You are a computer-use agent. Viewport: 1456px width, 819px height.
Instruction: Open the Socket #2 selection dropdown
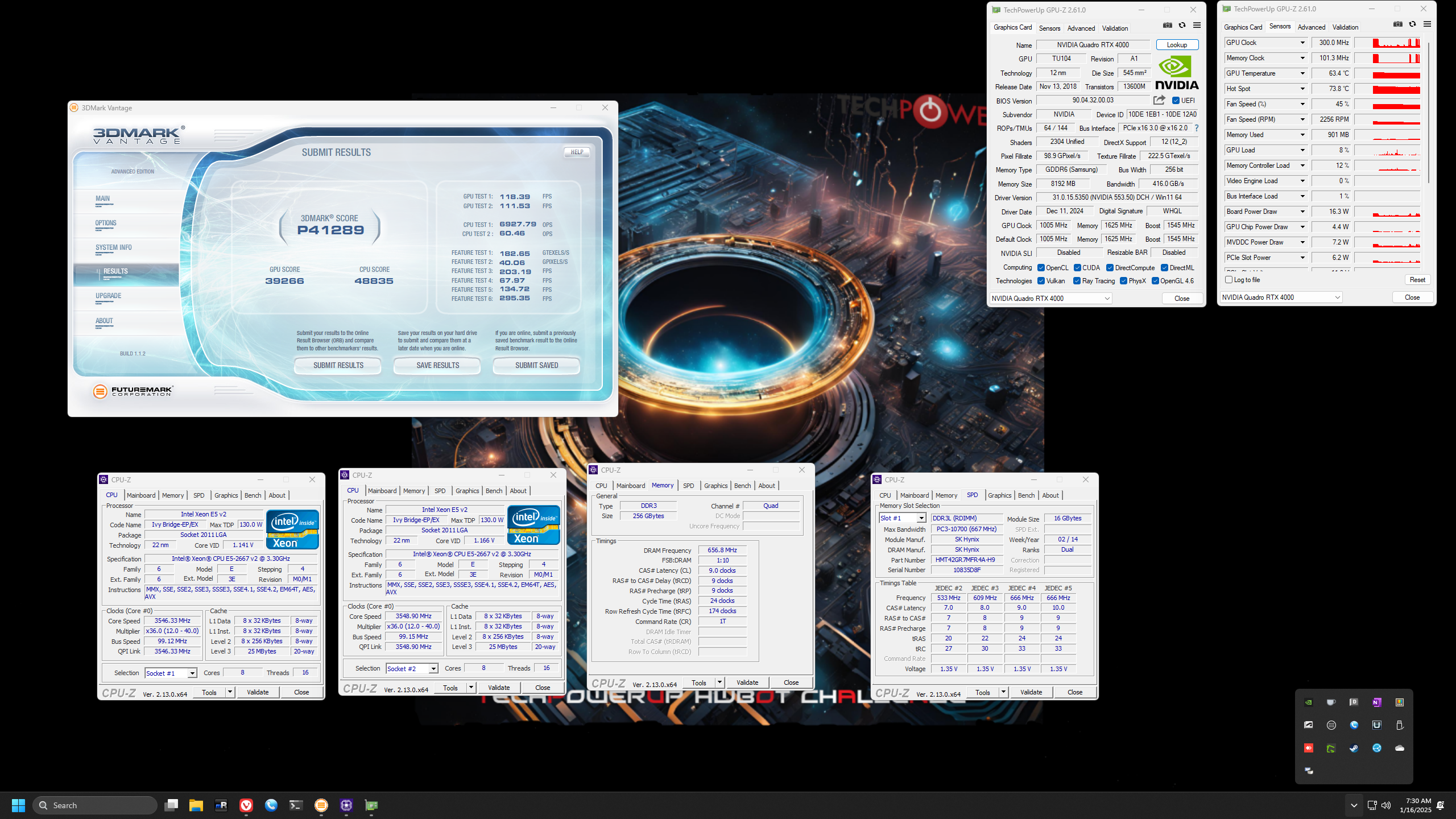[412, 669]
